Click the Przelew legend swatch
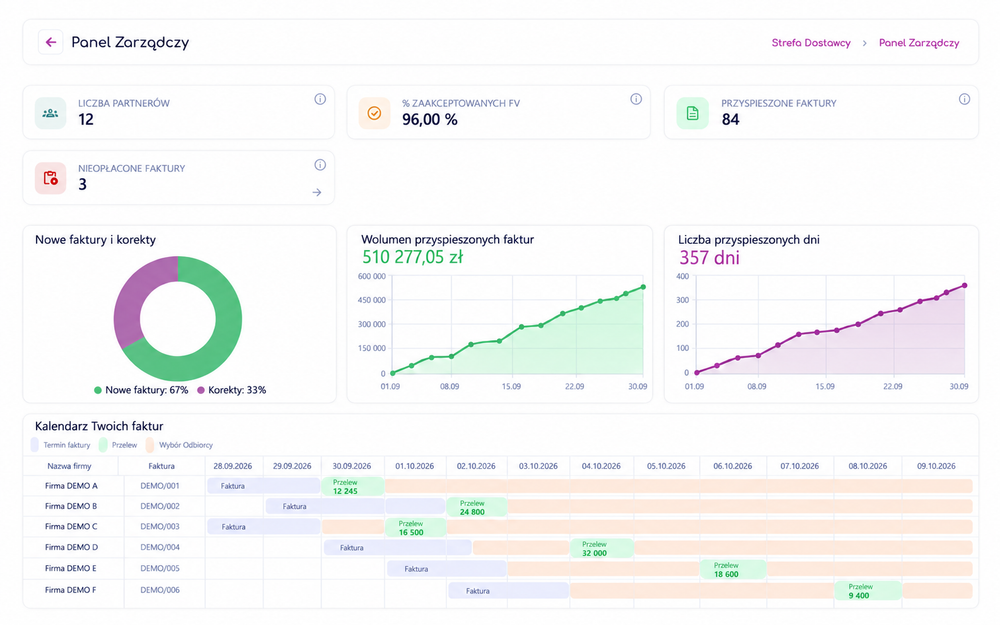 point(103,445)
